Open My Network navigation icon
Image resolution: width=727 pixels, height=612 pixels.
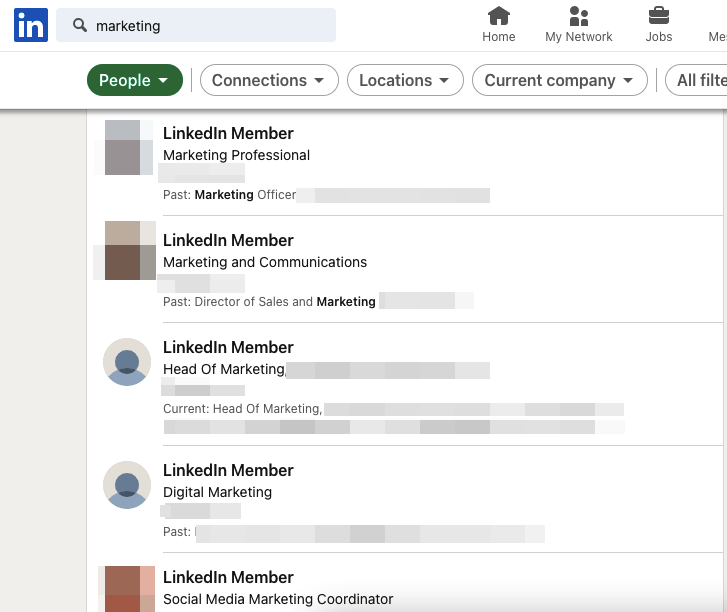tap(579, 25)
